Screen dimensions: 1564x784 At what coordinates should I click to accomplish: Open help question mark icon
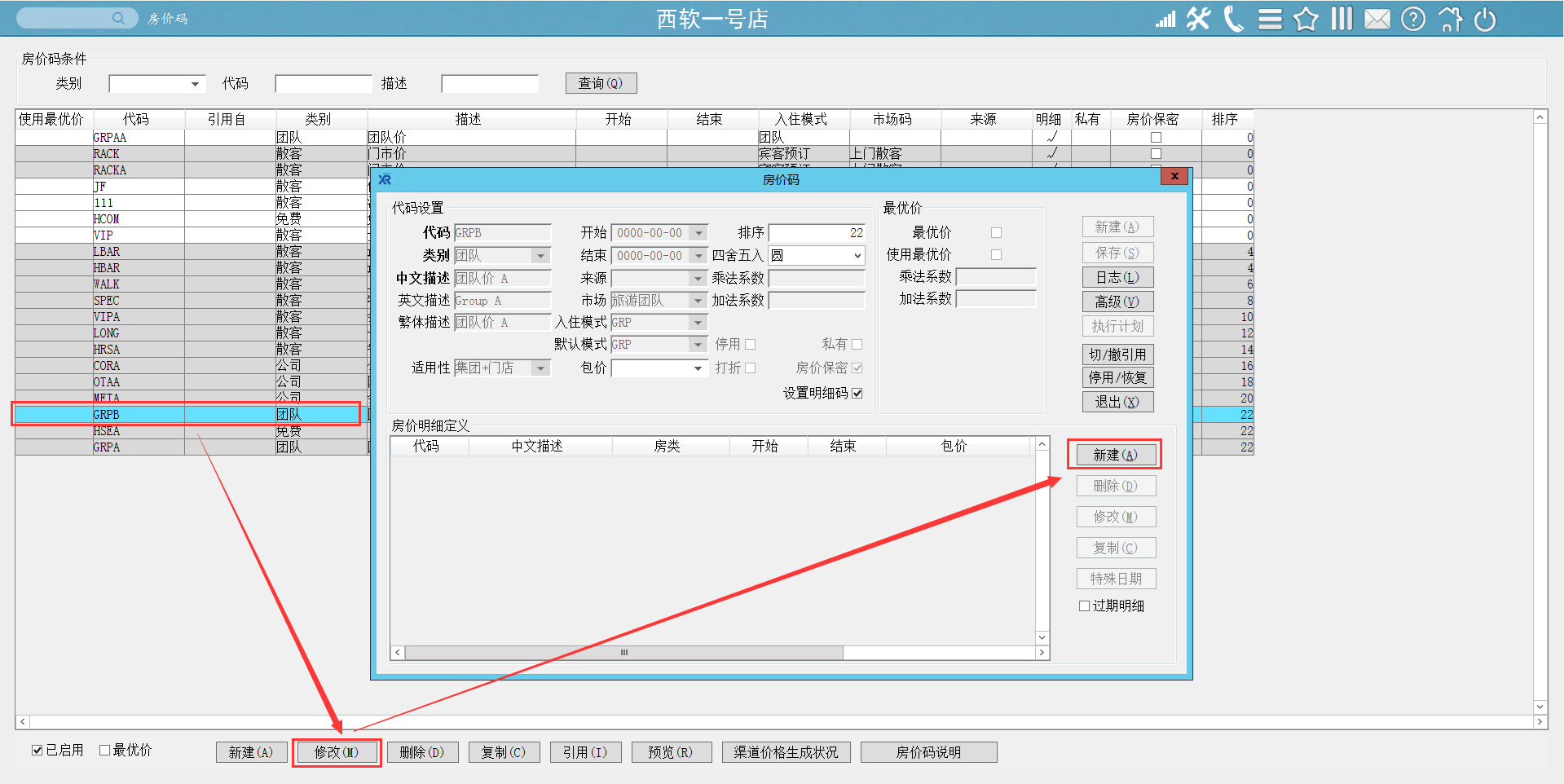click(1413, 19)
